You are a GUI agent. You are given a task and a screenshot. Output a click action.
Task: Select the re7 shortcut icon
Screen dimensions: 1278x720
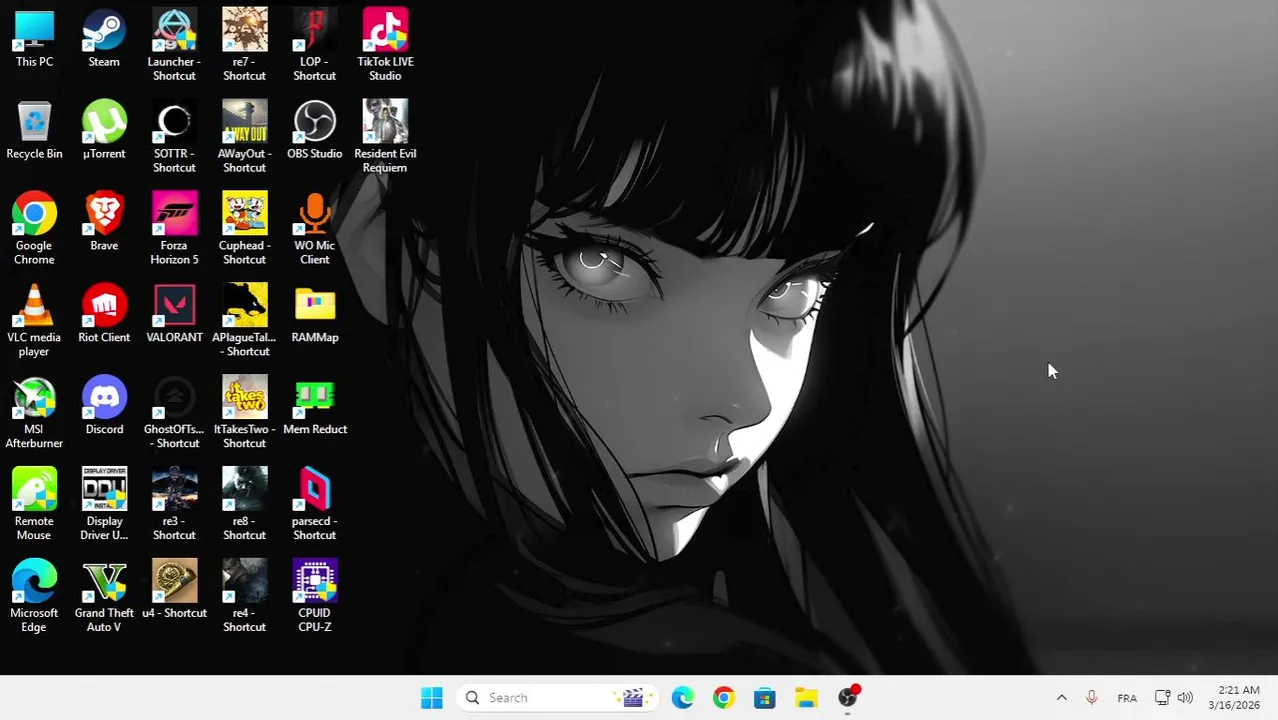pos(244,45)
